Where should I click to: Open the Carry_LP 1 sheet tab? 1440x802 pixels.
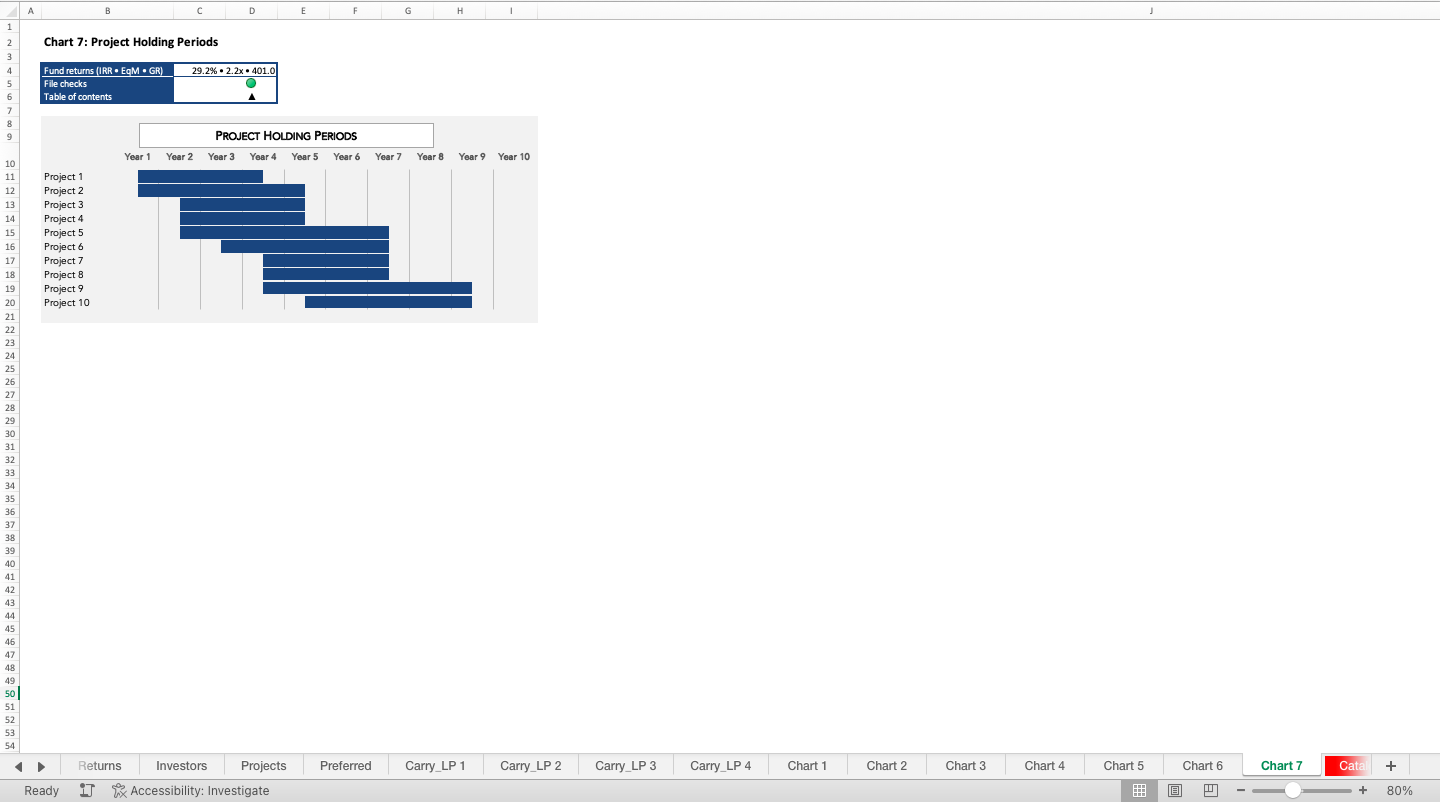click(435, 766)
